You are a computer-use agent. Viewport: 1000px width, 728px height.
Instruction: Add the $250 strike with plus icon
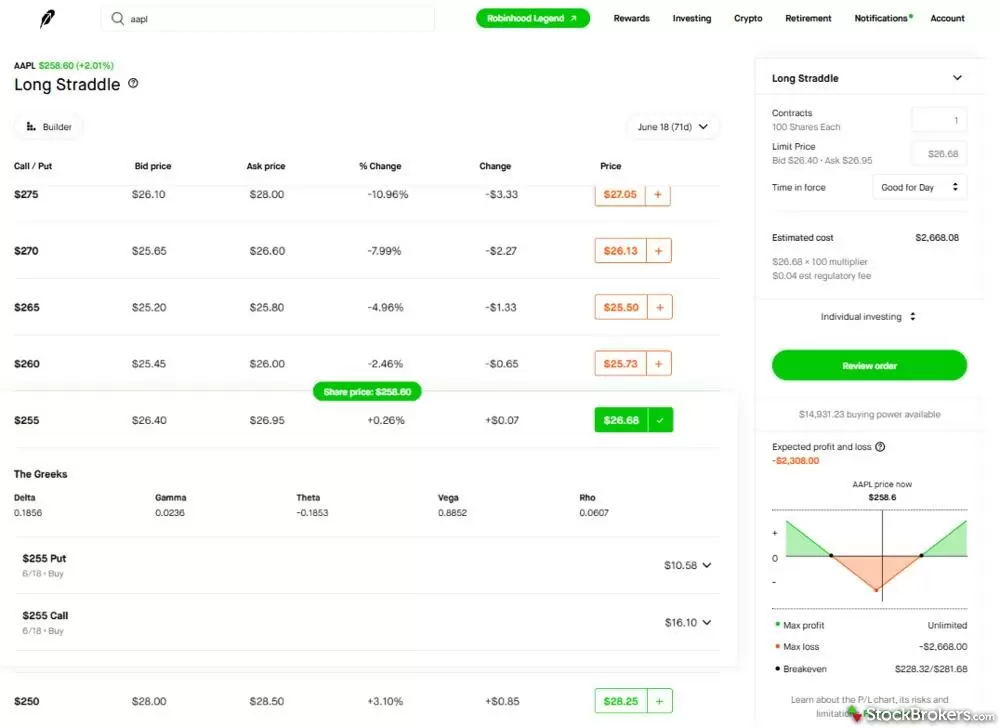pyautogui.click(x=659, y=701)
